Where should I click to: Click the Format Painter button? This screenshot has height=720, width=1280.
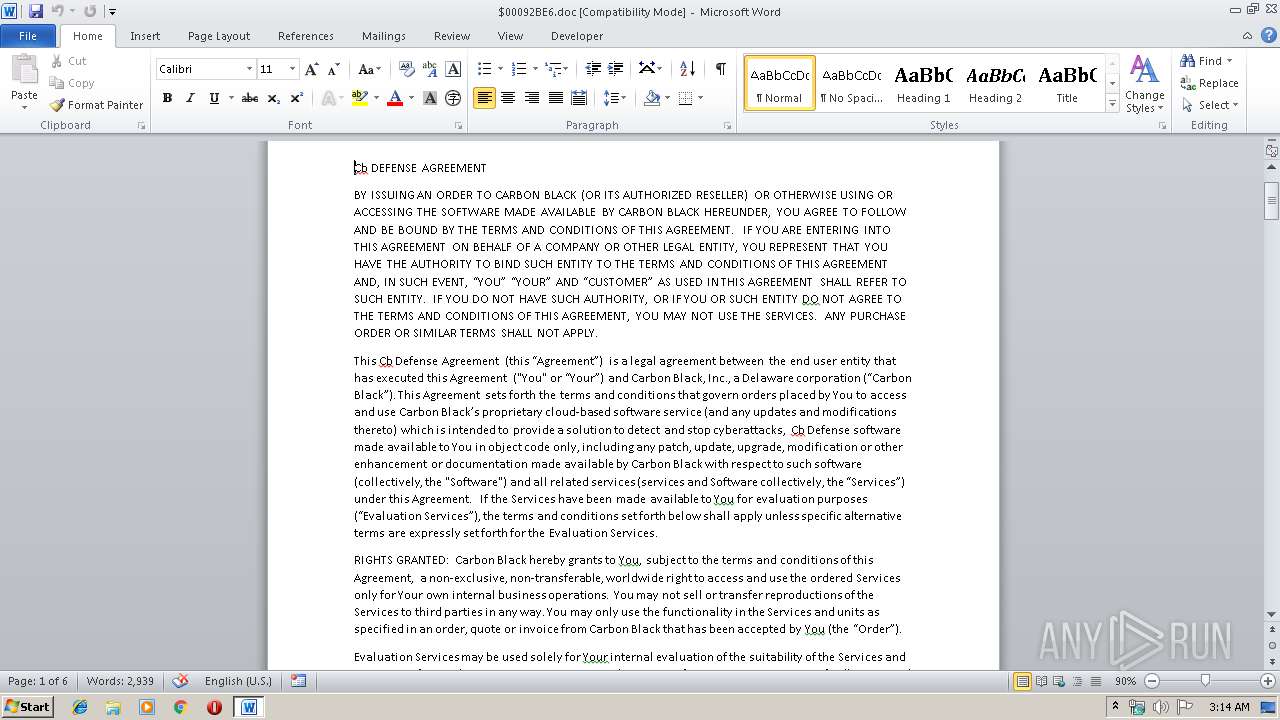click(x=96, y=105)
